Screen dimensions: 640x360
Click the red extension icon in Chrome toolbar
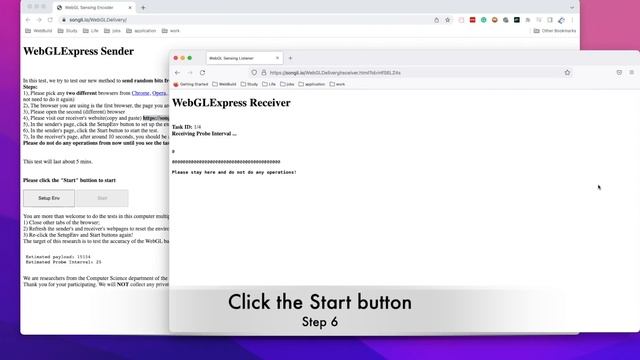point(472,20)
